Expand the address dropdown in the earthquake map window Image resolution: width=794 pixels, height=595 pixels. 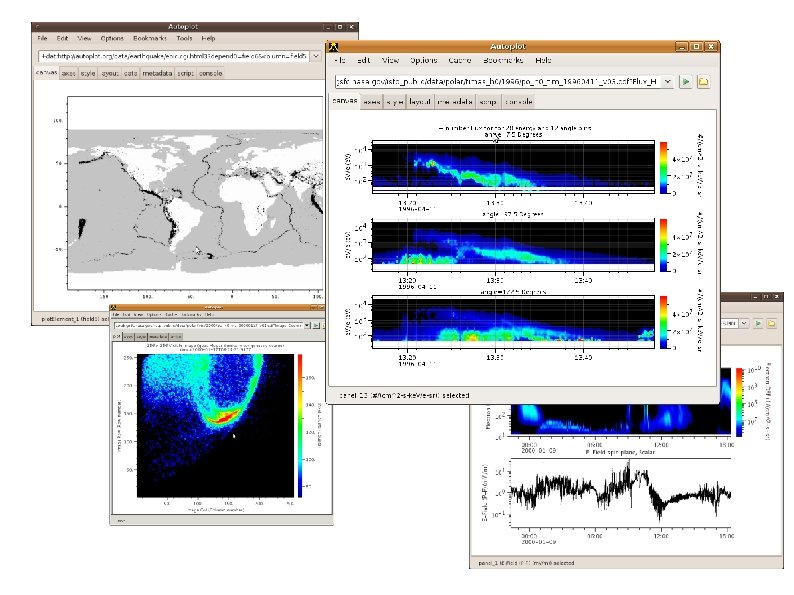(316, 56)
